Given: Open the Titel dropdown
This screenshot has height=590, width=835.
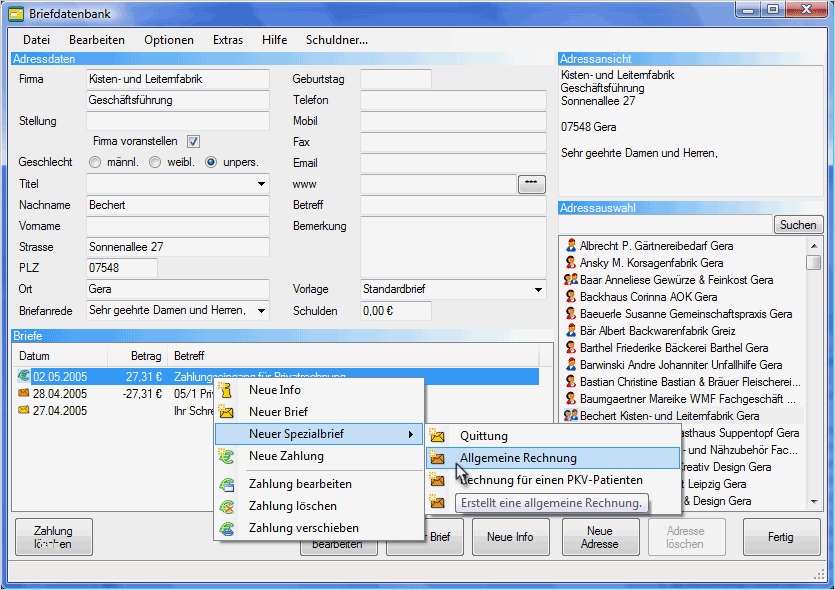Looking at the screenshot, I should point(261,184).
